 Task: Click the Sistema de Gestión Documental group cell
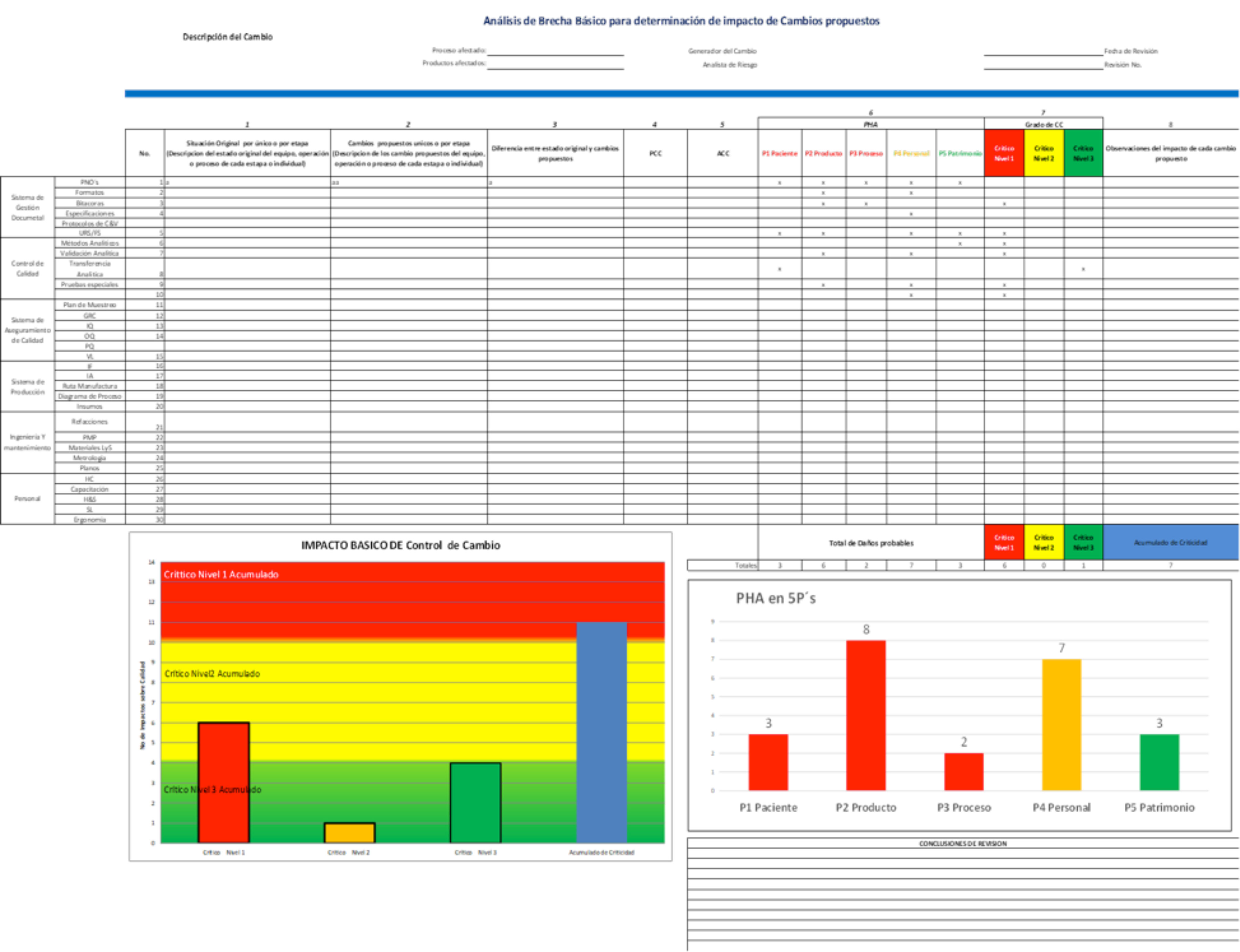(27, 207)
